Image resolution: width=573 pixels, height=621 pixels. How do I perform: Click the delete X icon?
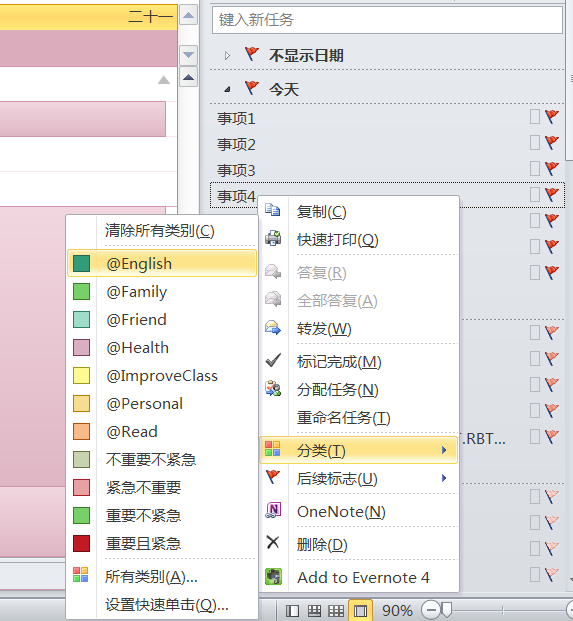(273, 543)
